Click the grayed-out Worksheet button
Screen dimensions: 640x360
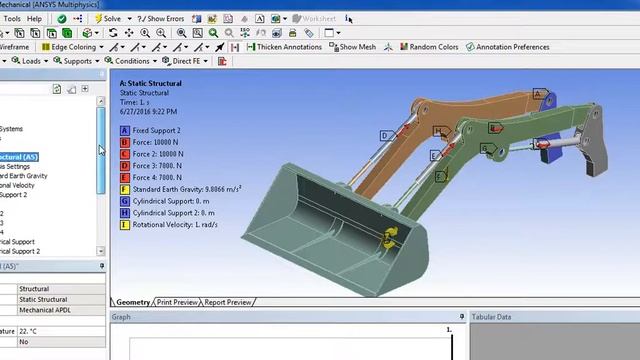(314, 19)
